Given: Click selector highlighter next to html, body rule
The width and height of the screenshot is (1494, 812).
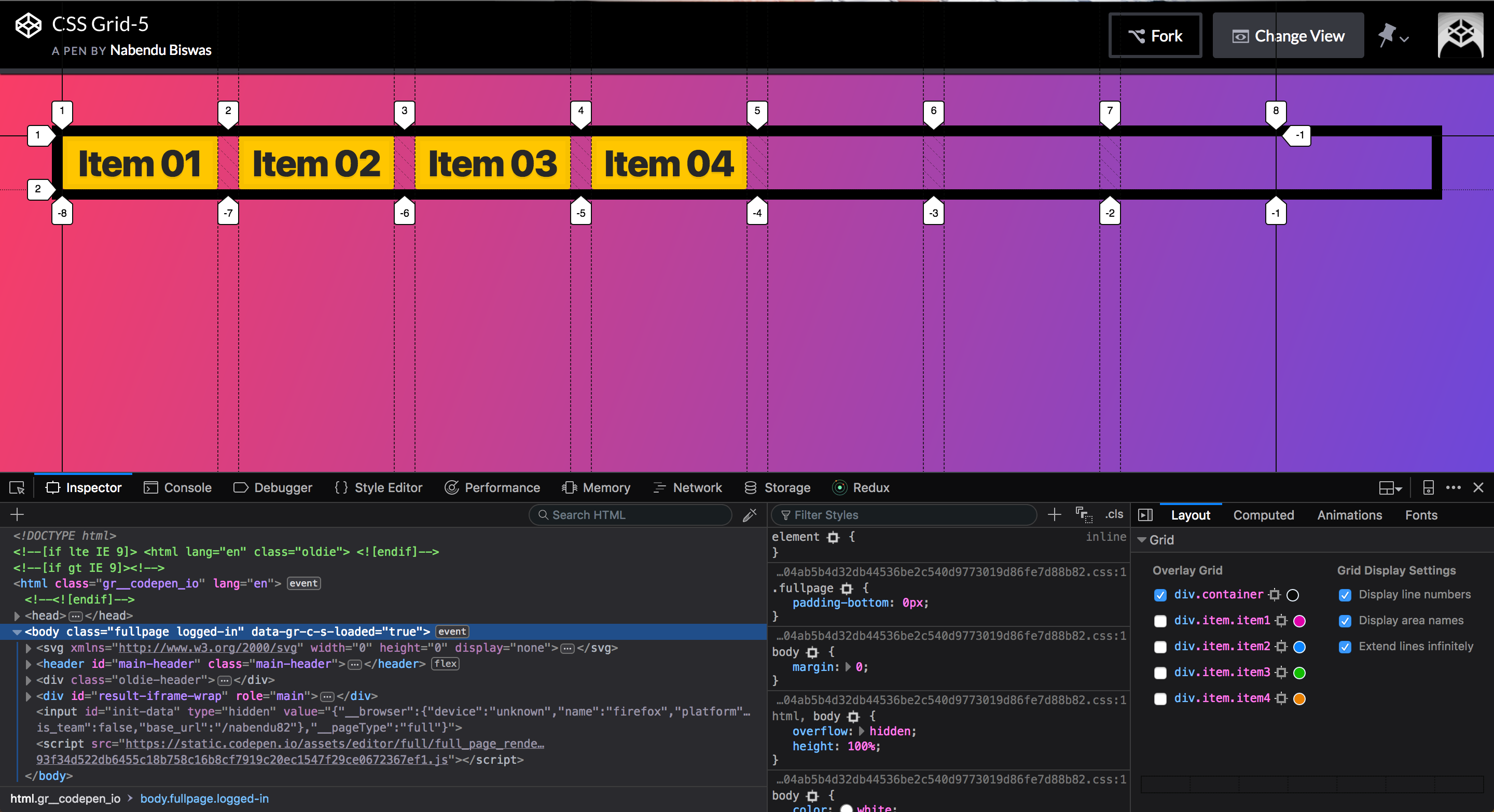Looking at the screenshot, I should [853, 717].
